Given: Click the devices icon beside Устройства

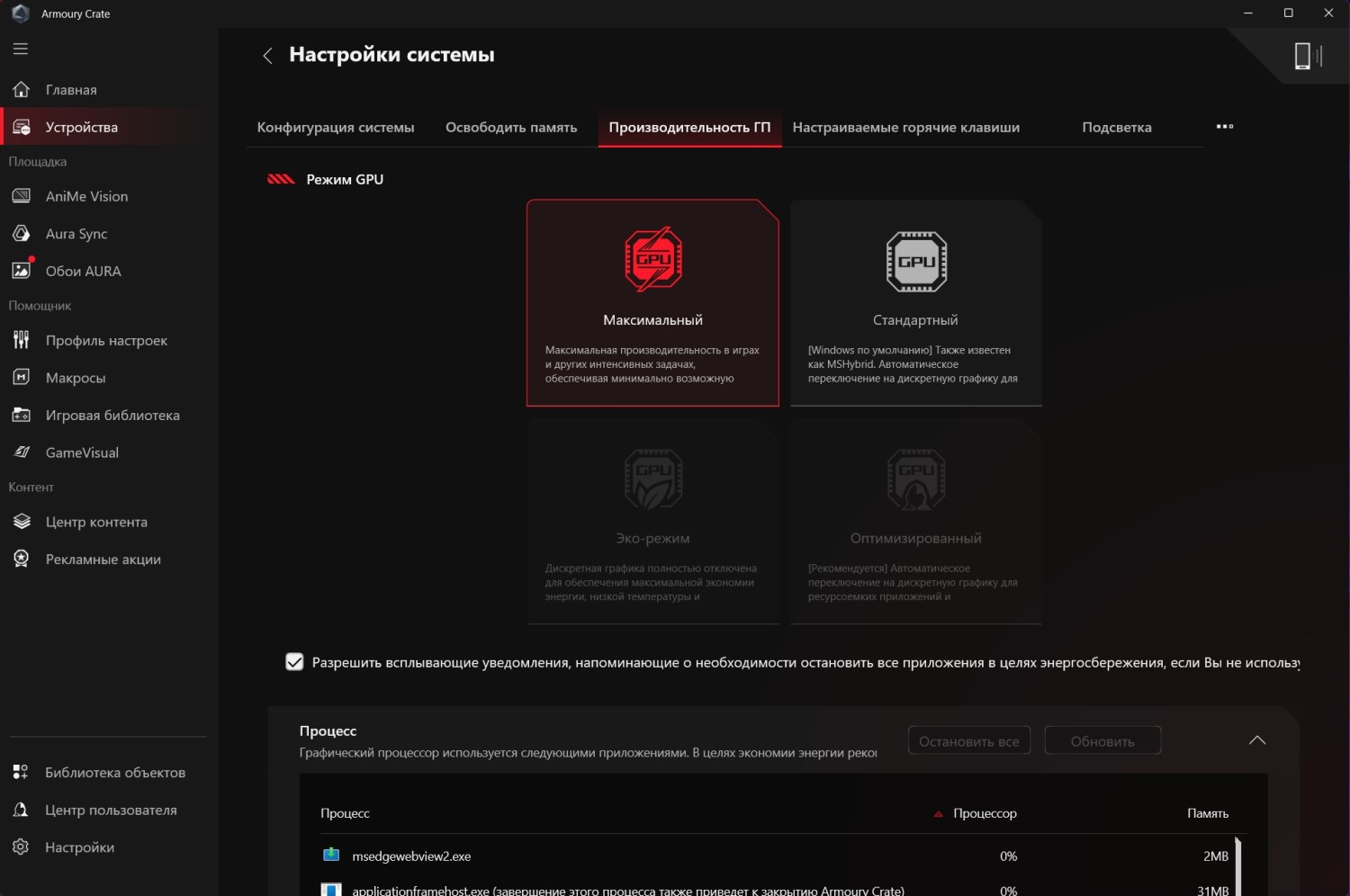Looking at the screenshot, I should (22, 127).
